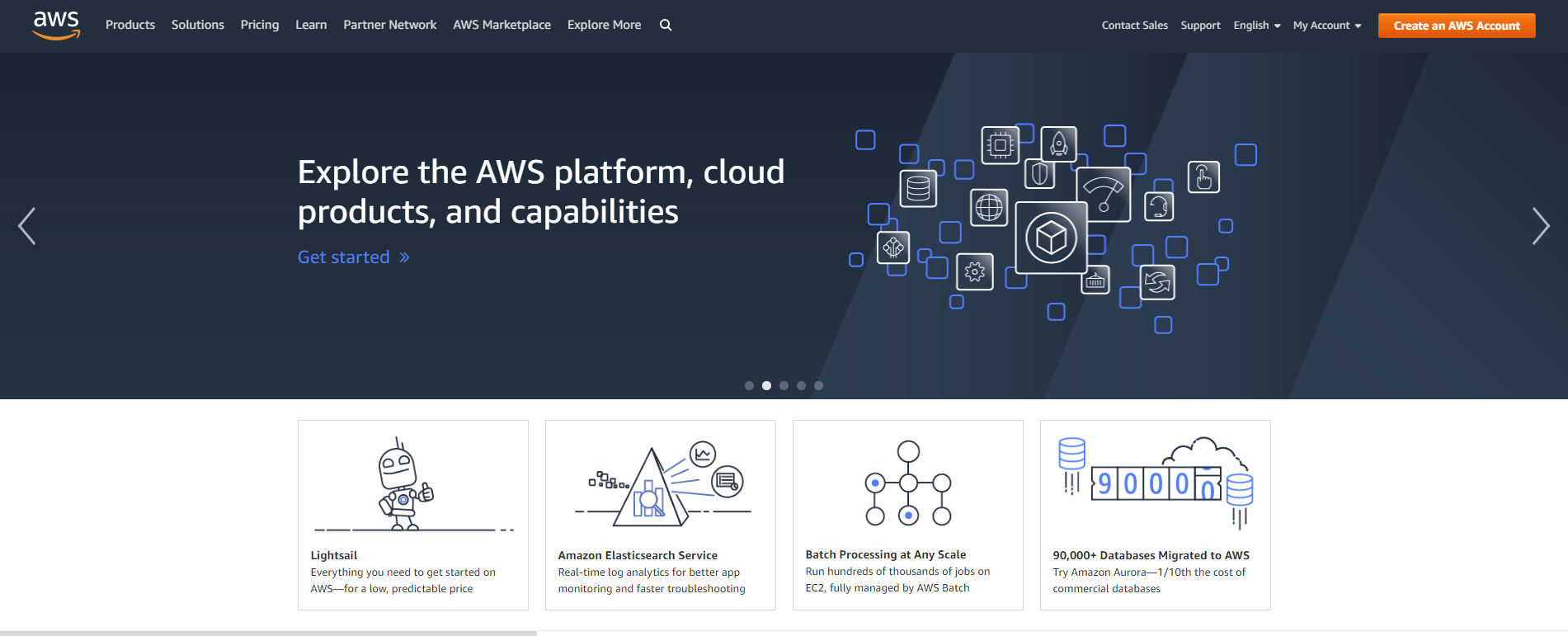Click the gauge speedometer icon in hero graphic

point(1104,195)
